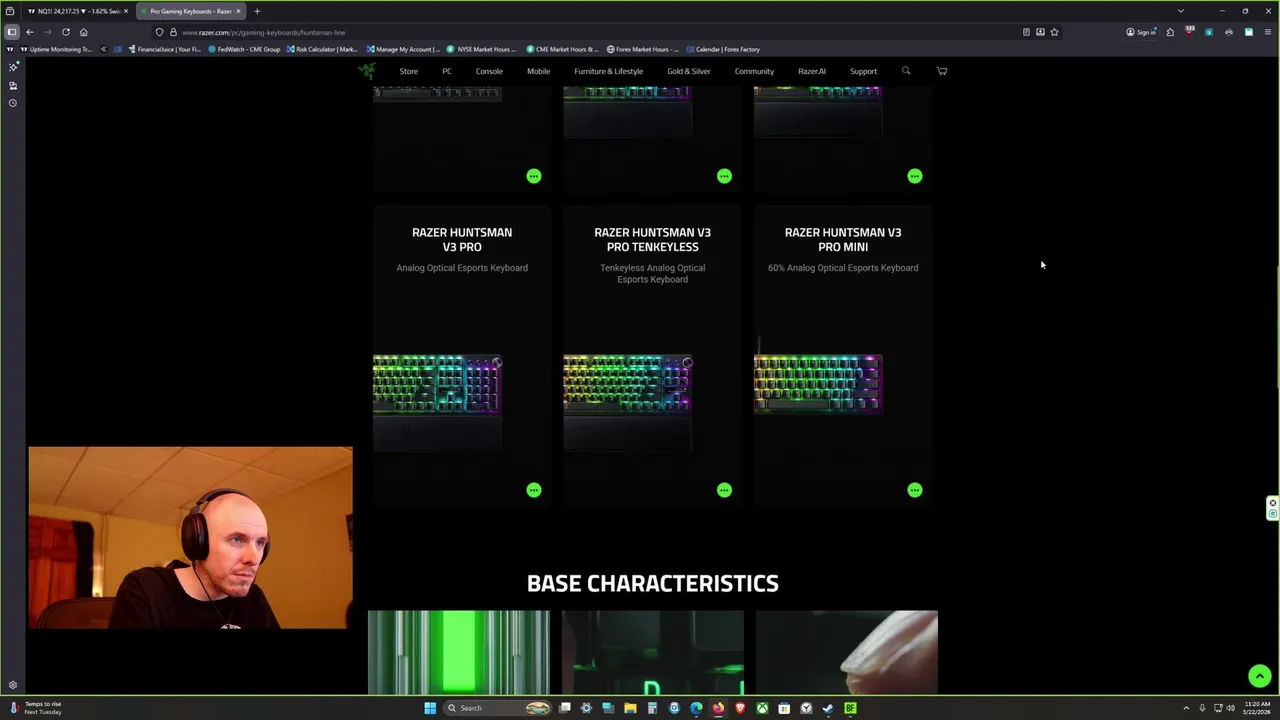The width and height of the screenshot is (1280, 720).
Task: Click the 'Analog Optical Esports Keyboard' description text
Action: [462, 267]
